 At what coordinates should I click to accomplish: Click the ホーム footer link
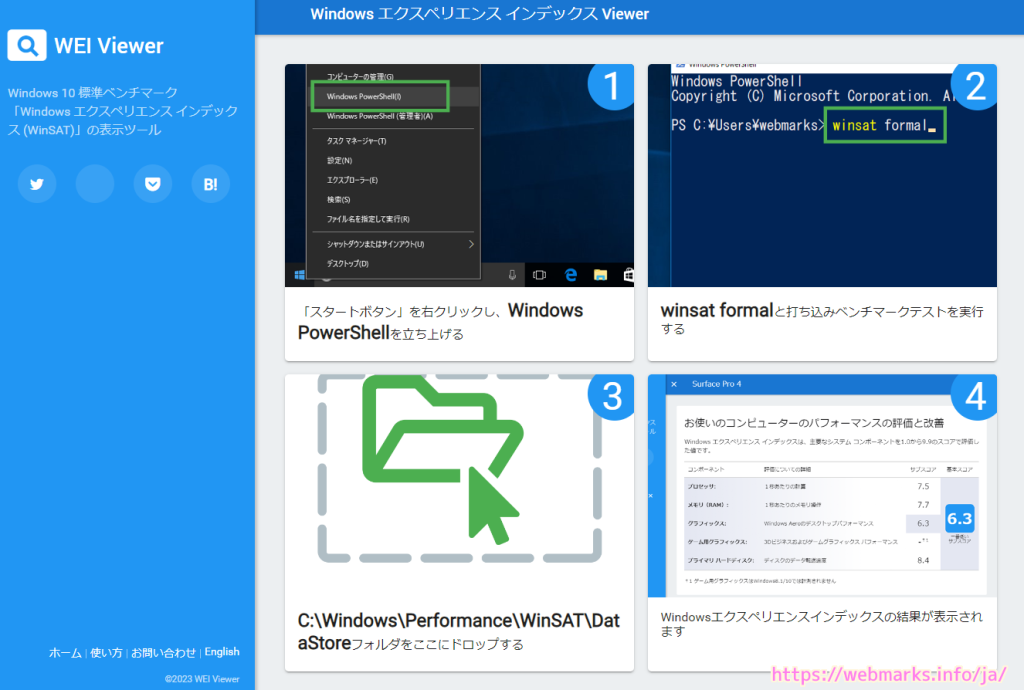[65, 652]
